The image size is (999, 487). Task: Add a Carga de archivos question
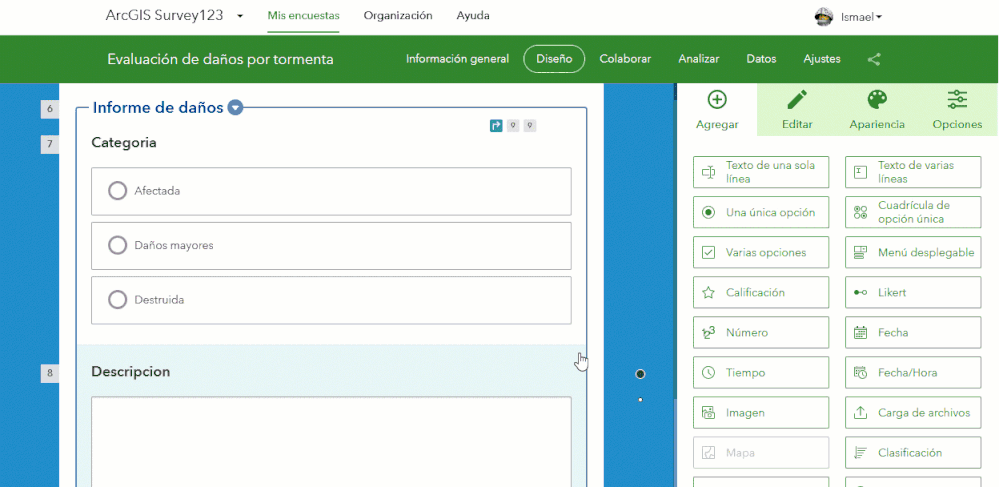(x=913, y=413)
